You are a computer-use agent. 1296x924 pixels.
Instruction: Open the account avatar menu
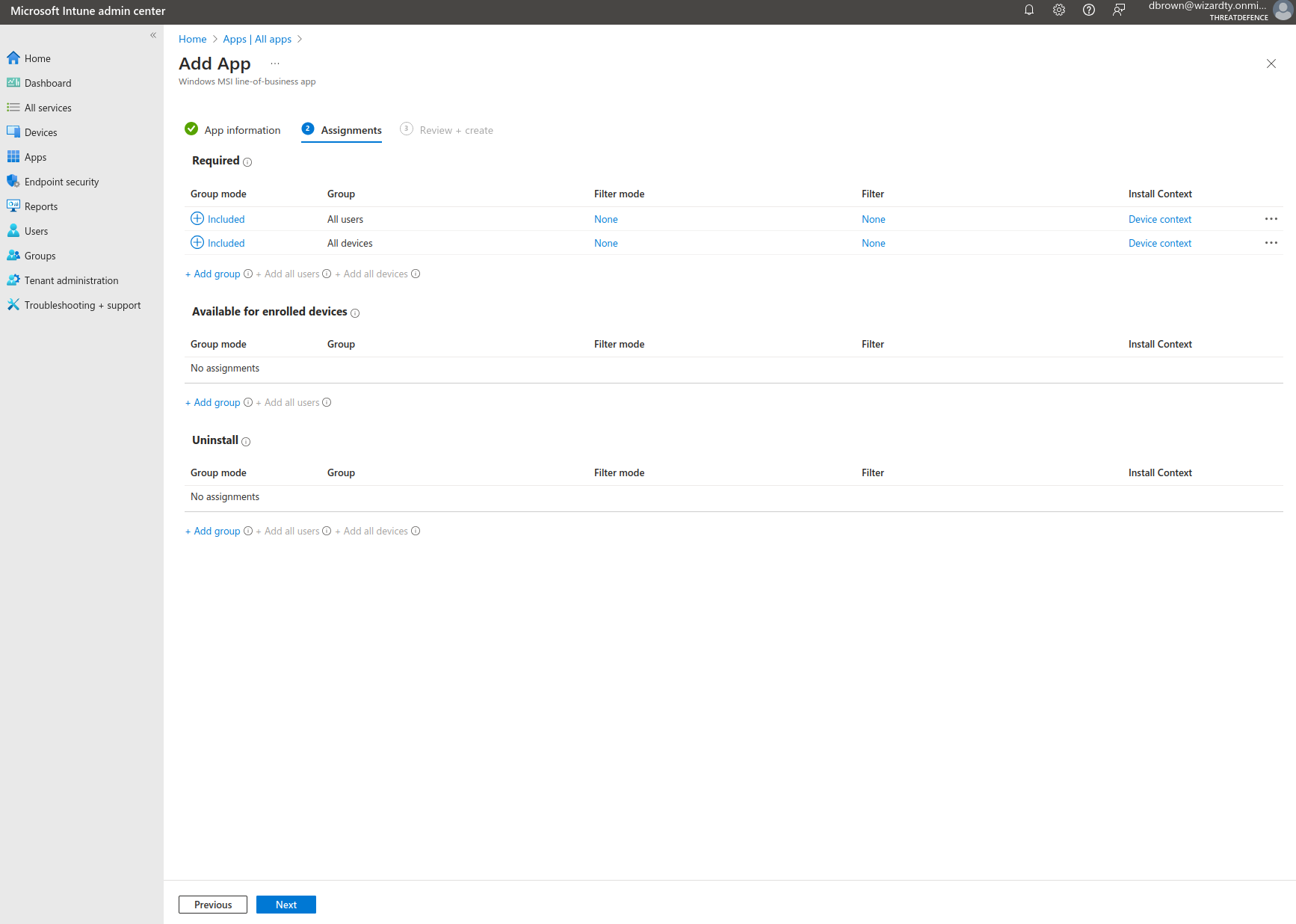(x=1283, y=10)
